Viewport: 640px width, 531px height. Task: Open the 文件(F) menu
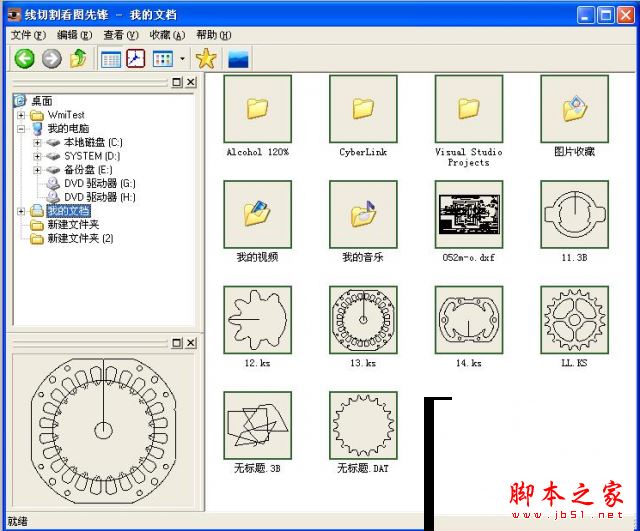click(x=28, y=35)
